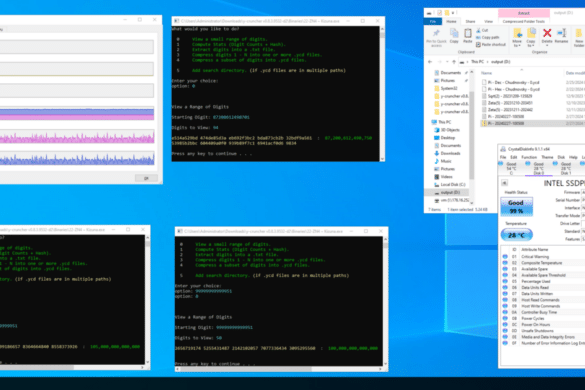Click the Cut scissors icon
The height and width of the screenshot is (390, 585).
(x=478, y=30)
